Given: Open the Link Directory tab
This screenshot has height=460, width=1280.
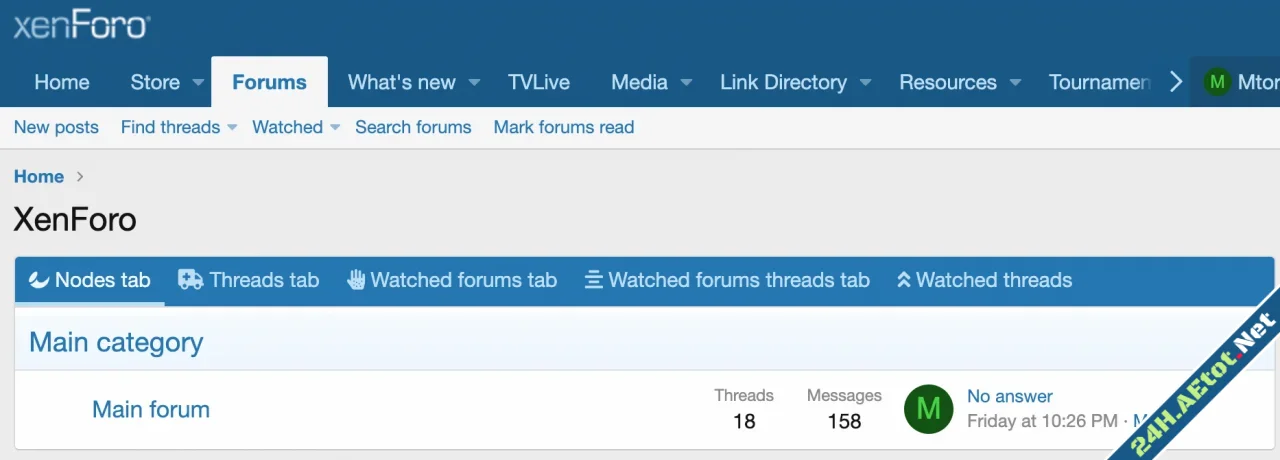Looking at the screenshot, I should tap(783, 82).
